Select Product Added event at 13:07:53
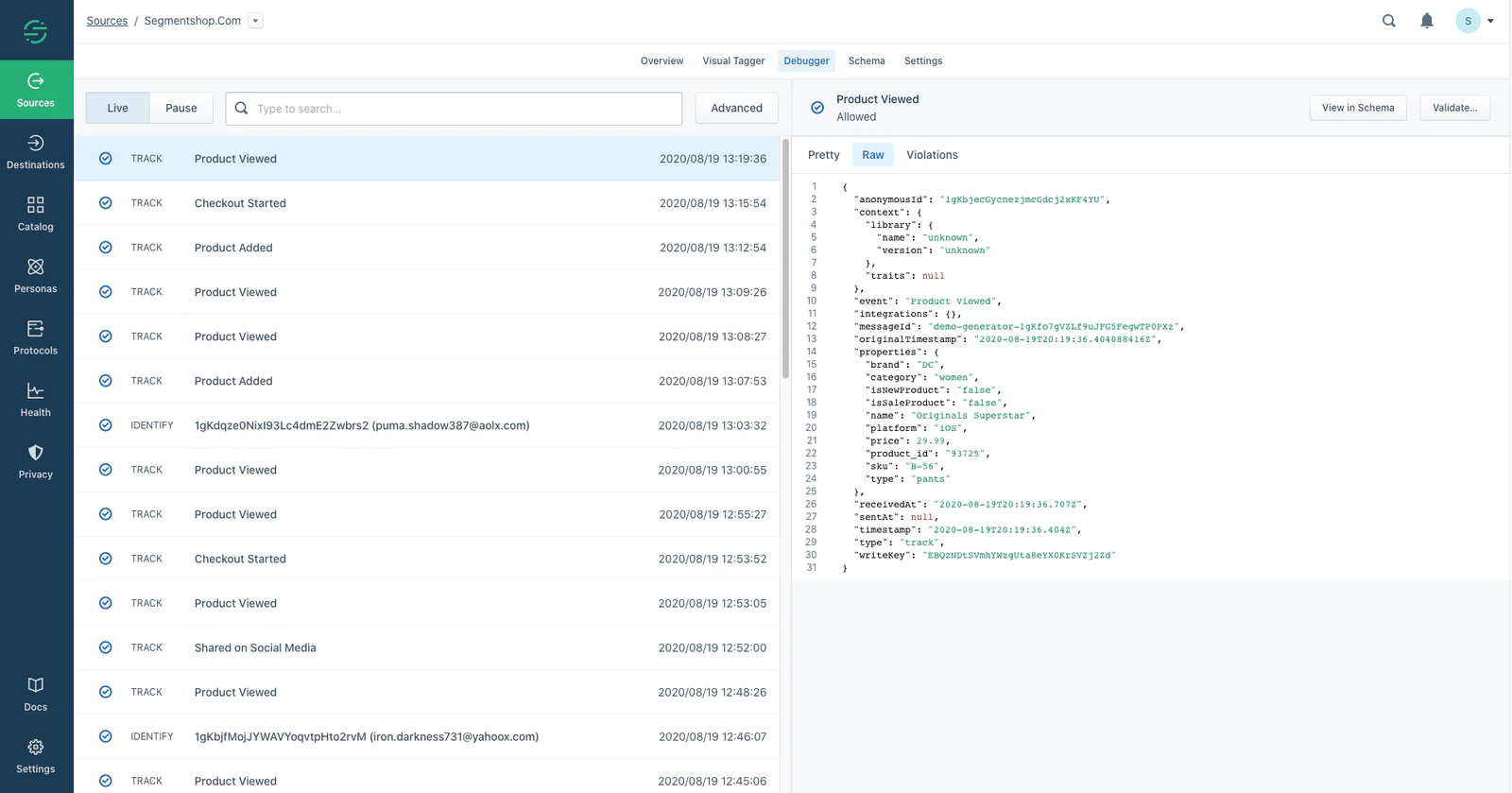1512x793 pixels. click(x=427, y=381)
